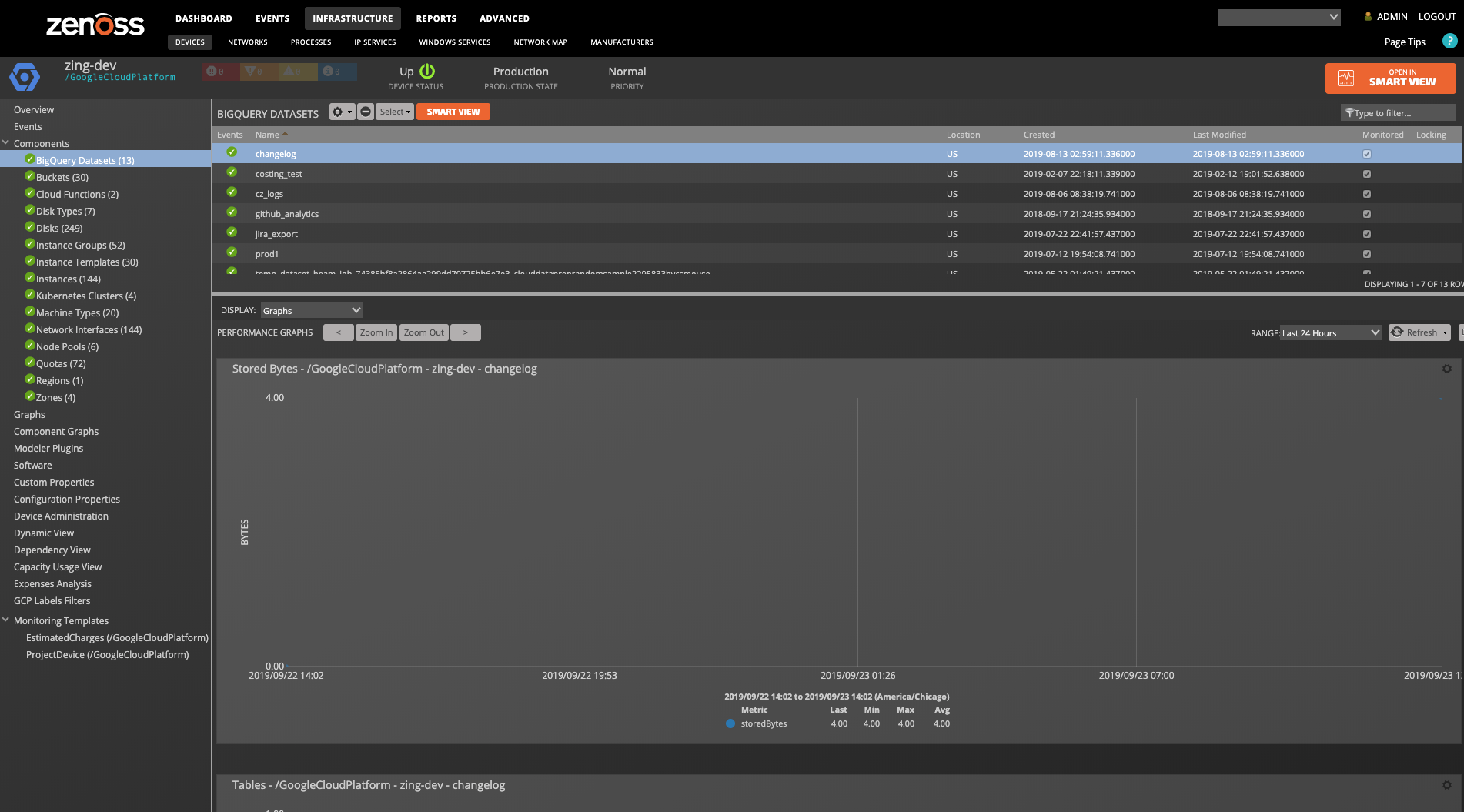This screenshot has width=1464, height=812.
Task: Switch to the EVENTS menu tab
Action: pos(272,18)
